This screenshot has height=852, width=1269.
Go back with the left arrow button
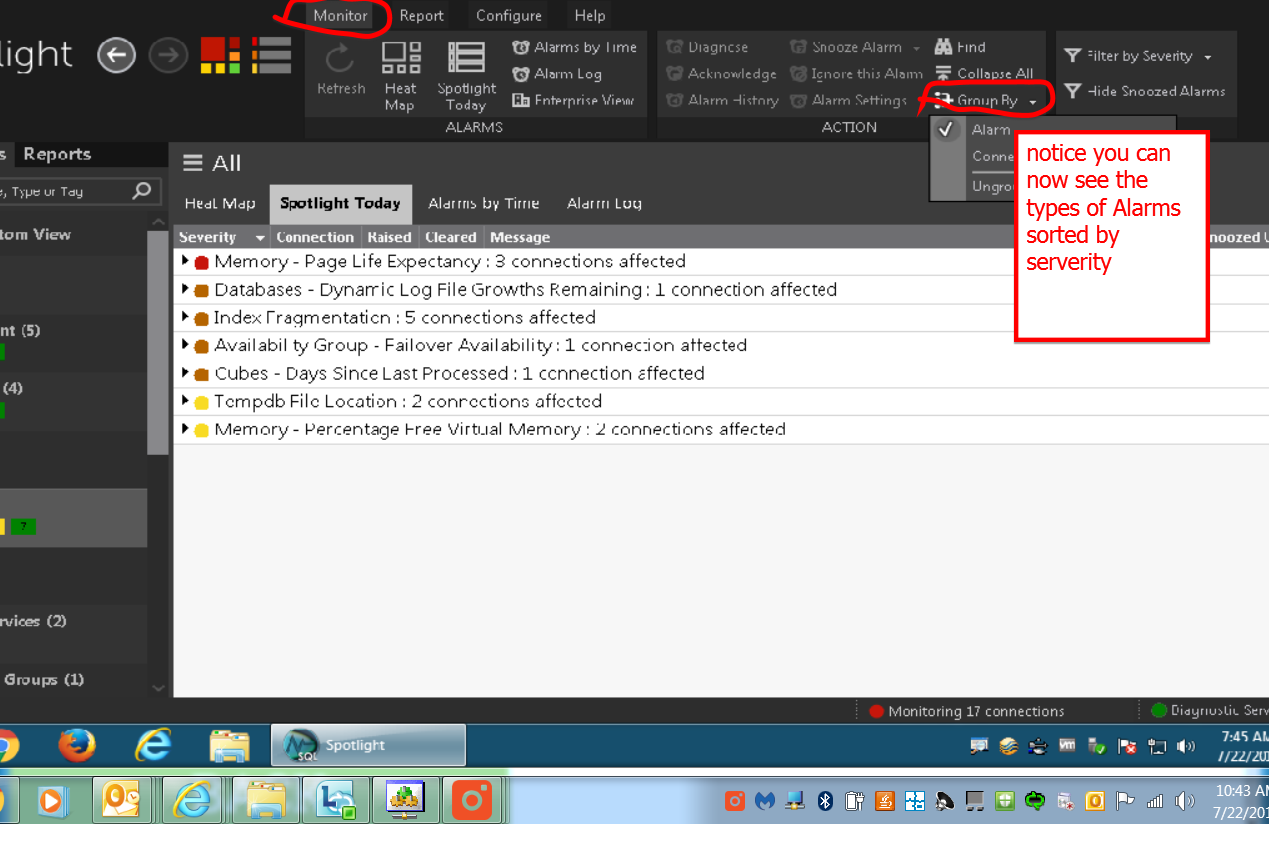(x=116, y=55)
